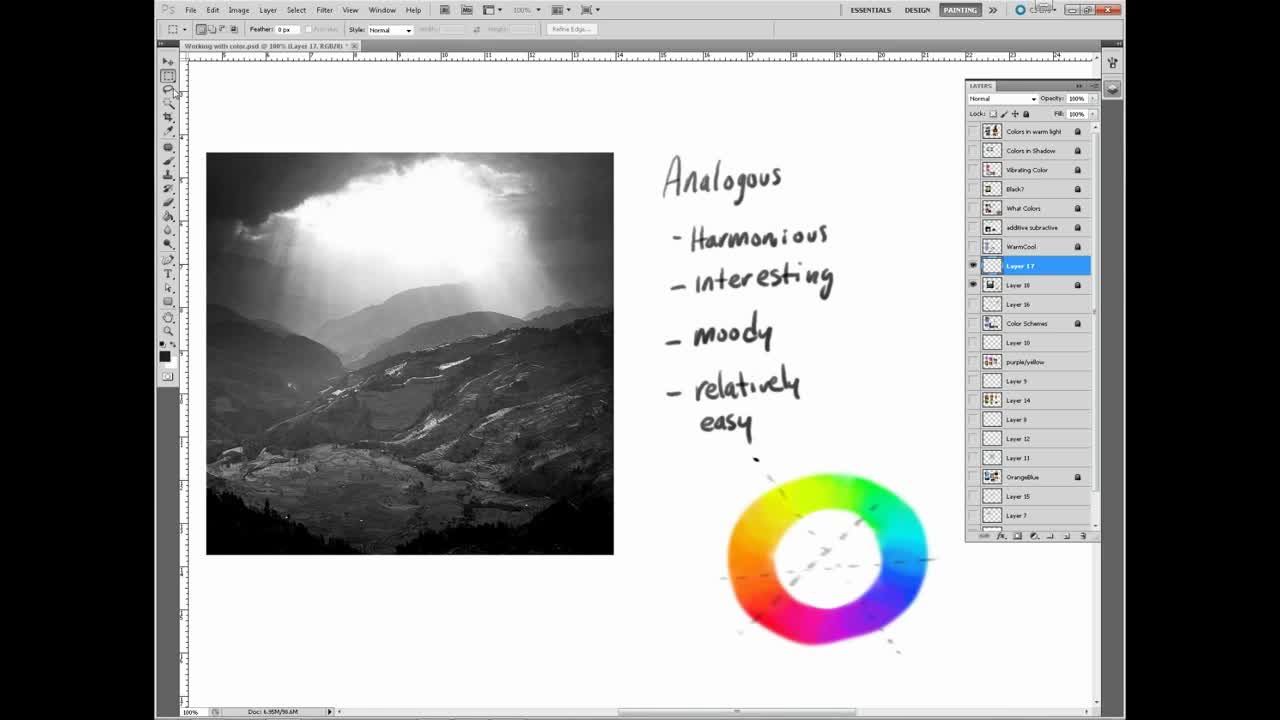Open the Image menu

238,10
